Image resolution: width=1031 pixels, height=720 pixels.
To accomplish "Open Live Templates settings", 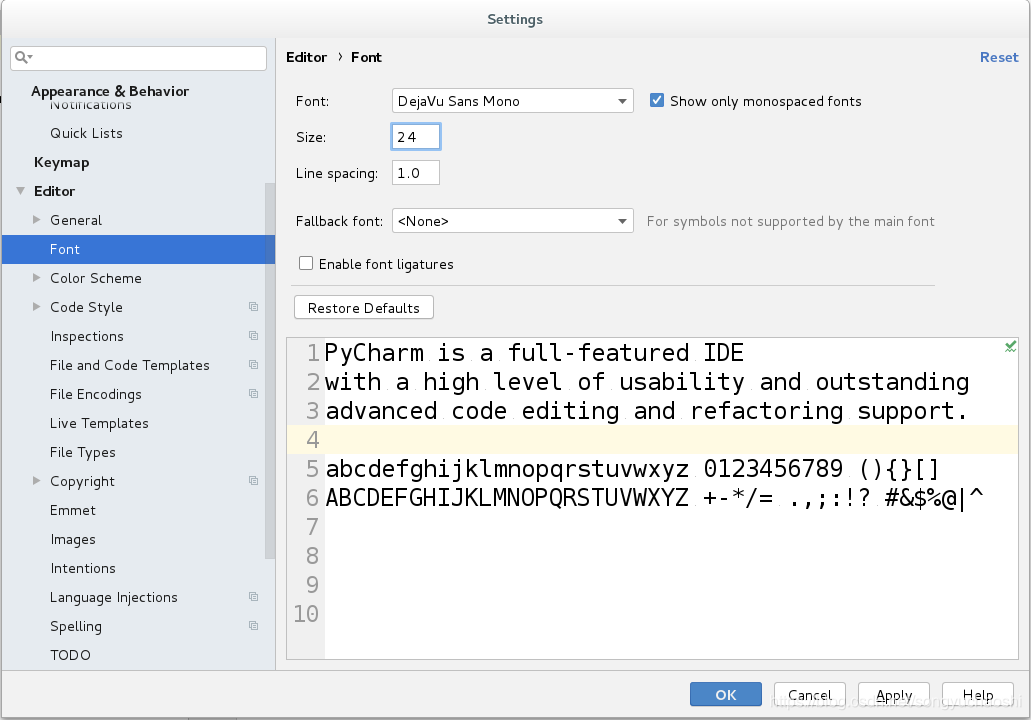I will 99,423.
